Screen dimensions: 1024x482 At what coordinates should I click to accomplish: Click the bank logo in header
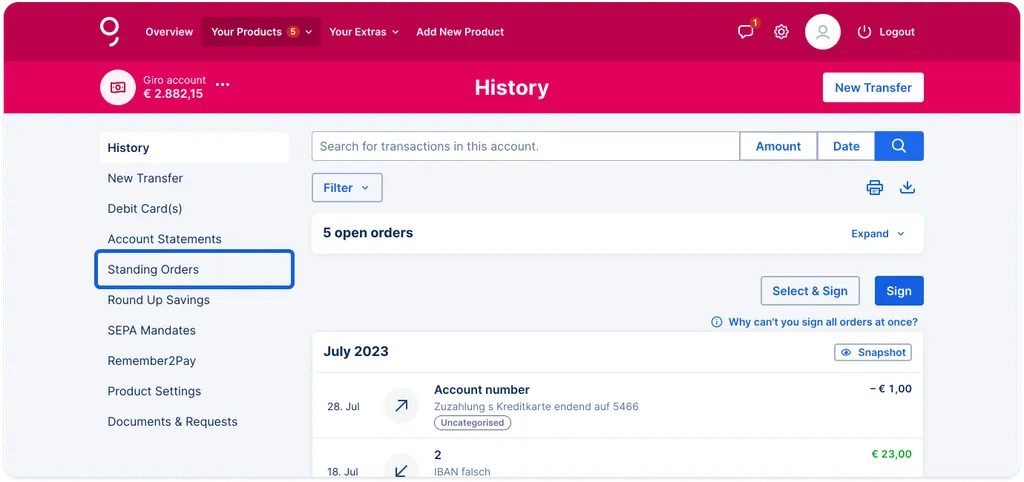point(110,31)
